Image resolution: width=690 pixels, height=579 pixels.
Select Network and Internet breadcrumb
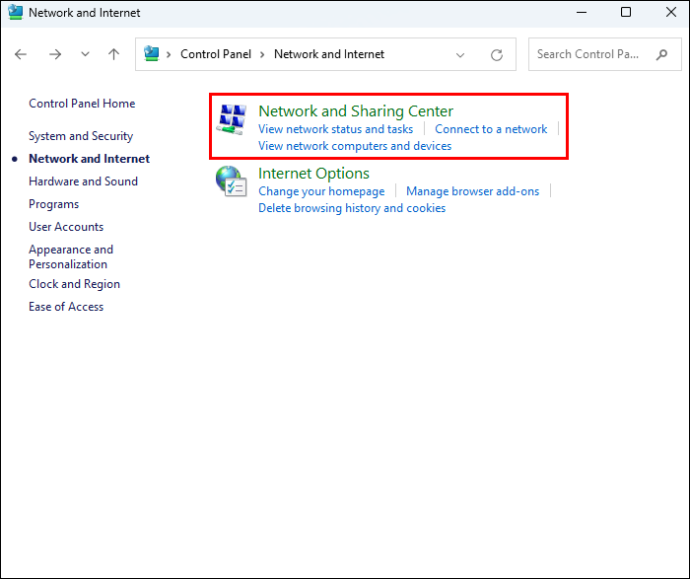tap(329, 54)
